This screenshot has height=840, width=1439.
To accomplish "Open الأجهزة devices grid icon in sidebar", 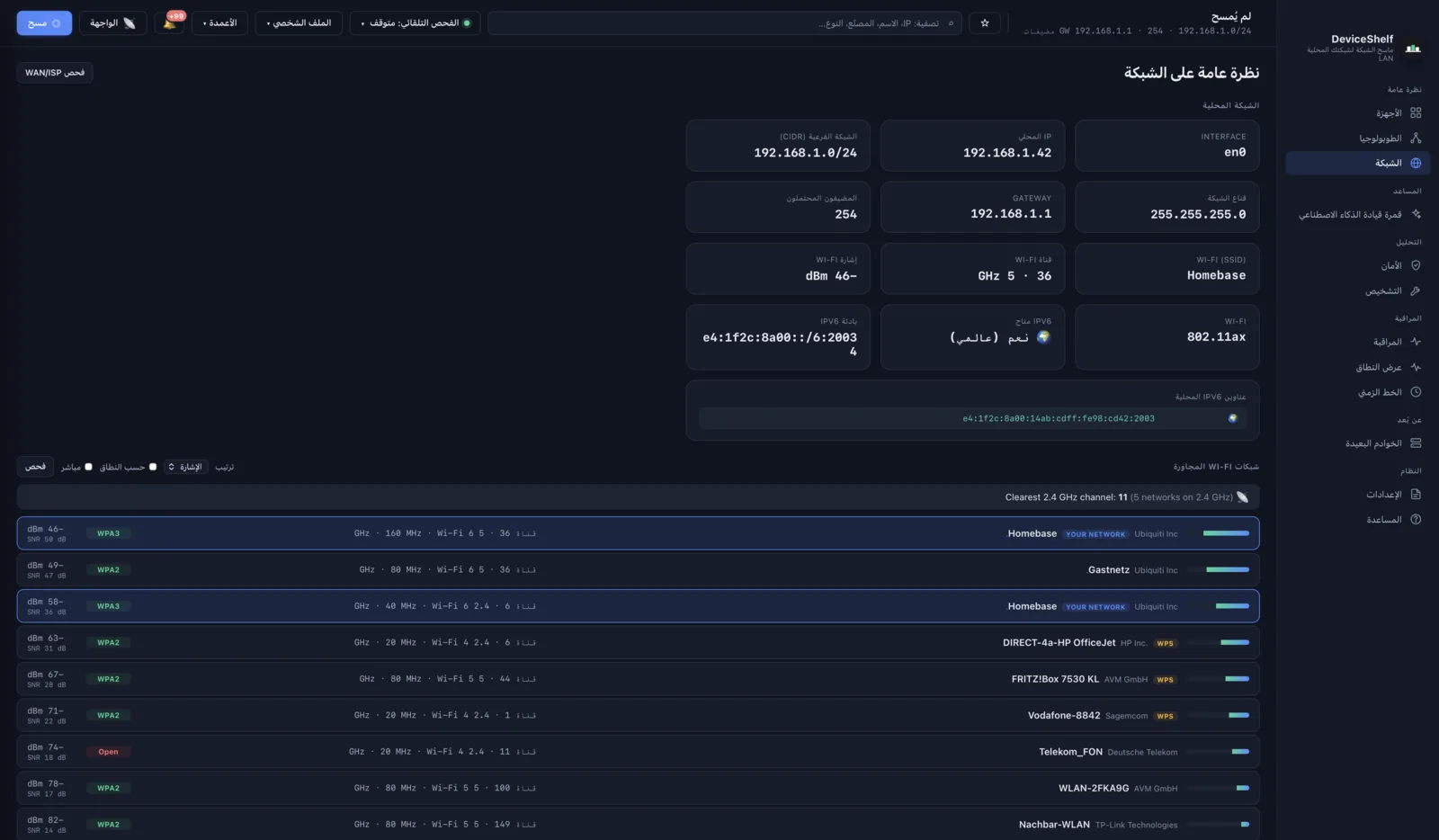I will tap(1416, 113).
